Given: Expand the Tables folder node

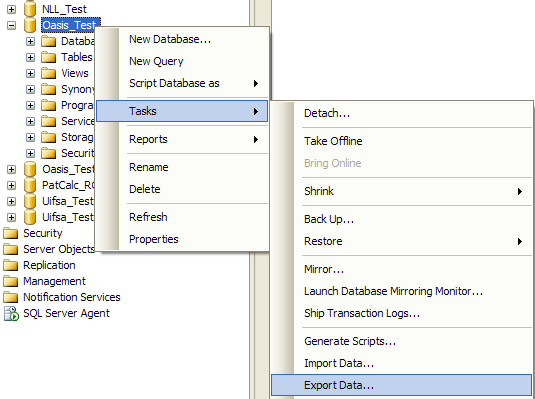Looking at the screenshot, I should click(30, 57).
